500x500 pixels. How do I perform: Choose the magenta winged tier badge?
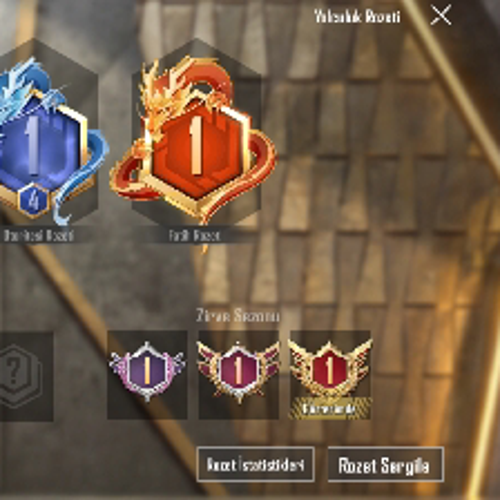tap(238, 371)
